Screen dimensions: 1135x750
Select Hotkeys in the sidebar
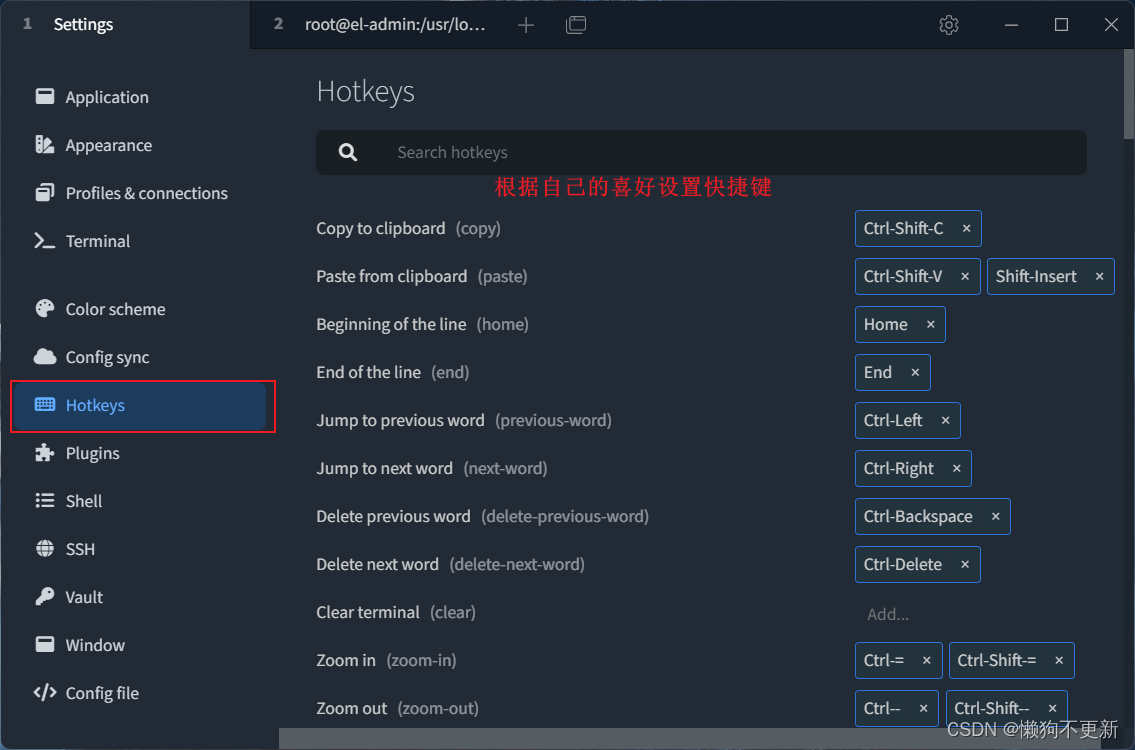pos(140,405)
